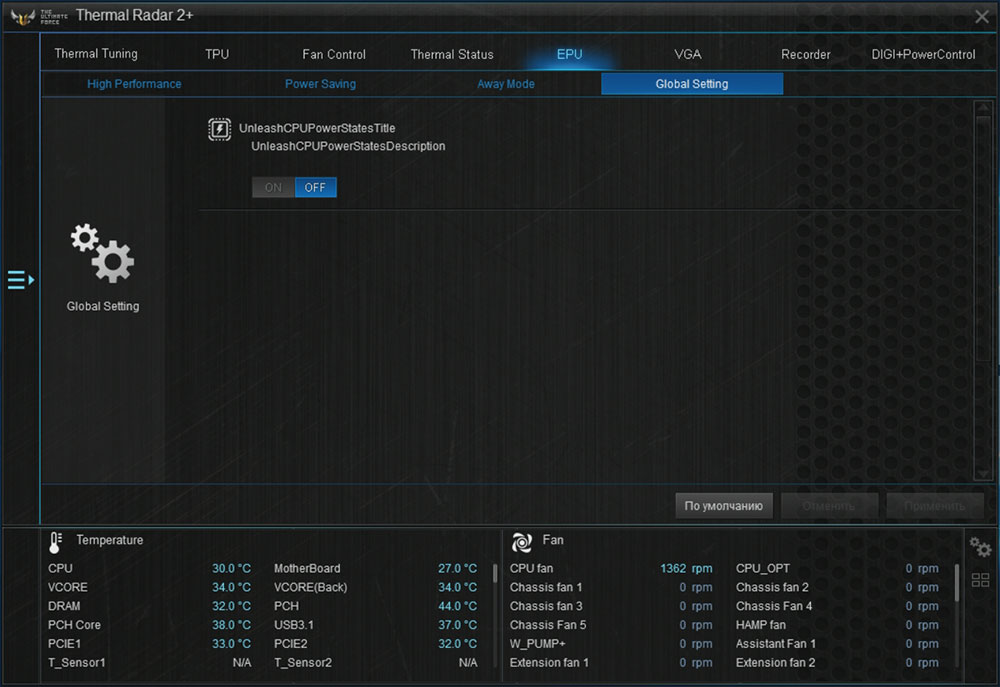Select the Away Mode sub-tab
Screen dimensions: 1000x687
coord(506,84)
